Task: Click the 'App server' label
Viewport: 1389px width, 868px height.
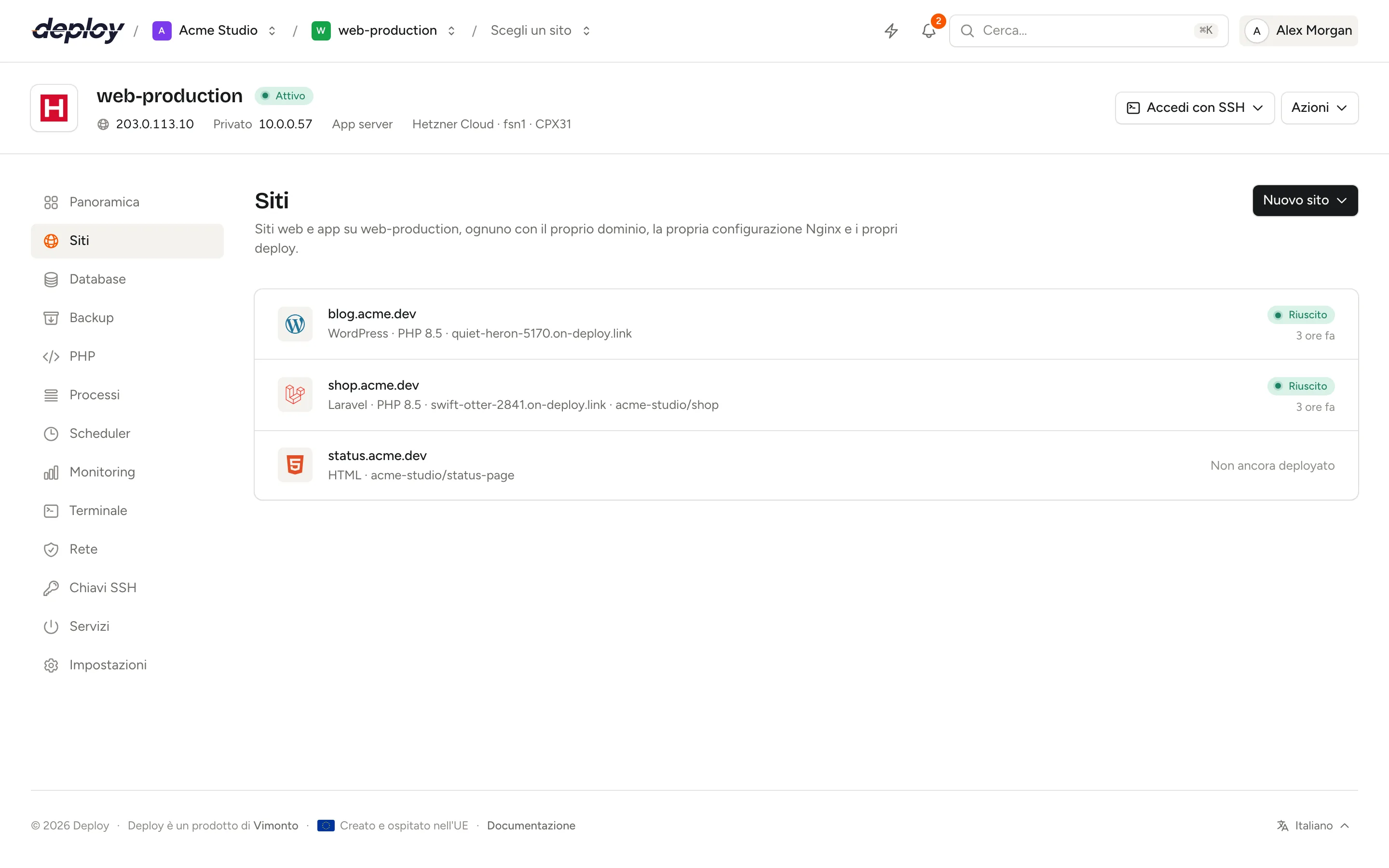Action: coord(362,124)
